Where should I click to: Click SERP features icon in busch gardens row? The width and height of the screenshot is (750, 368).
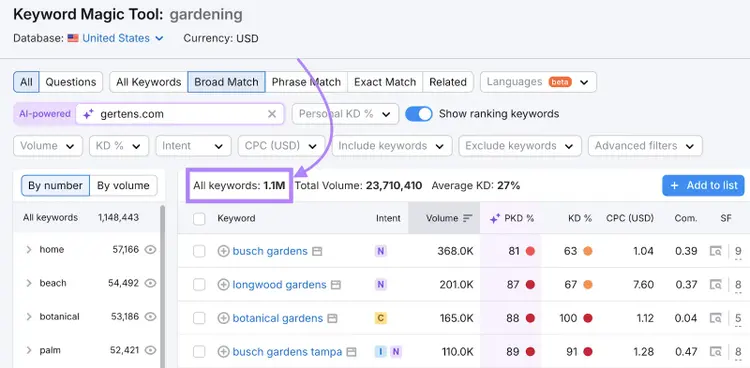pos(716,251)
